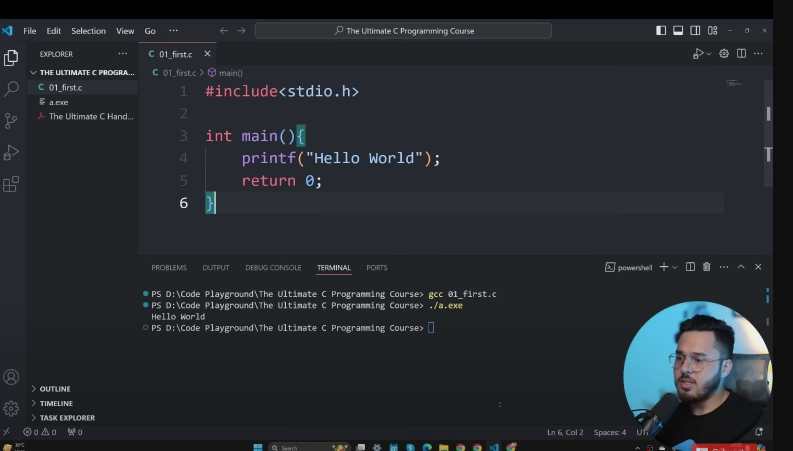Screen dimensions: 793x451
Task: Open notifications bell in status bar
Action: tap(759, 432)
